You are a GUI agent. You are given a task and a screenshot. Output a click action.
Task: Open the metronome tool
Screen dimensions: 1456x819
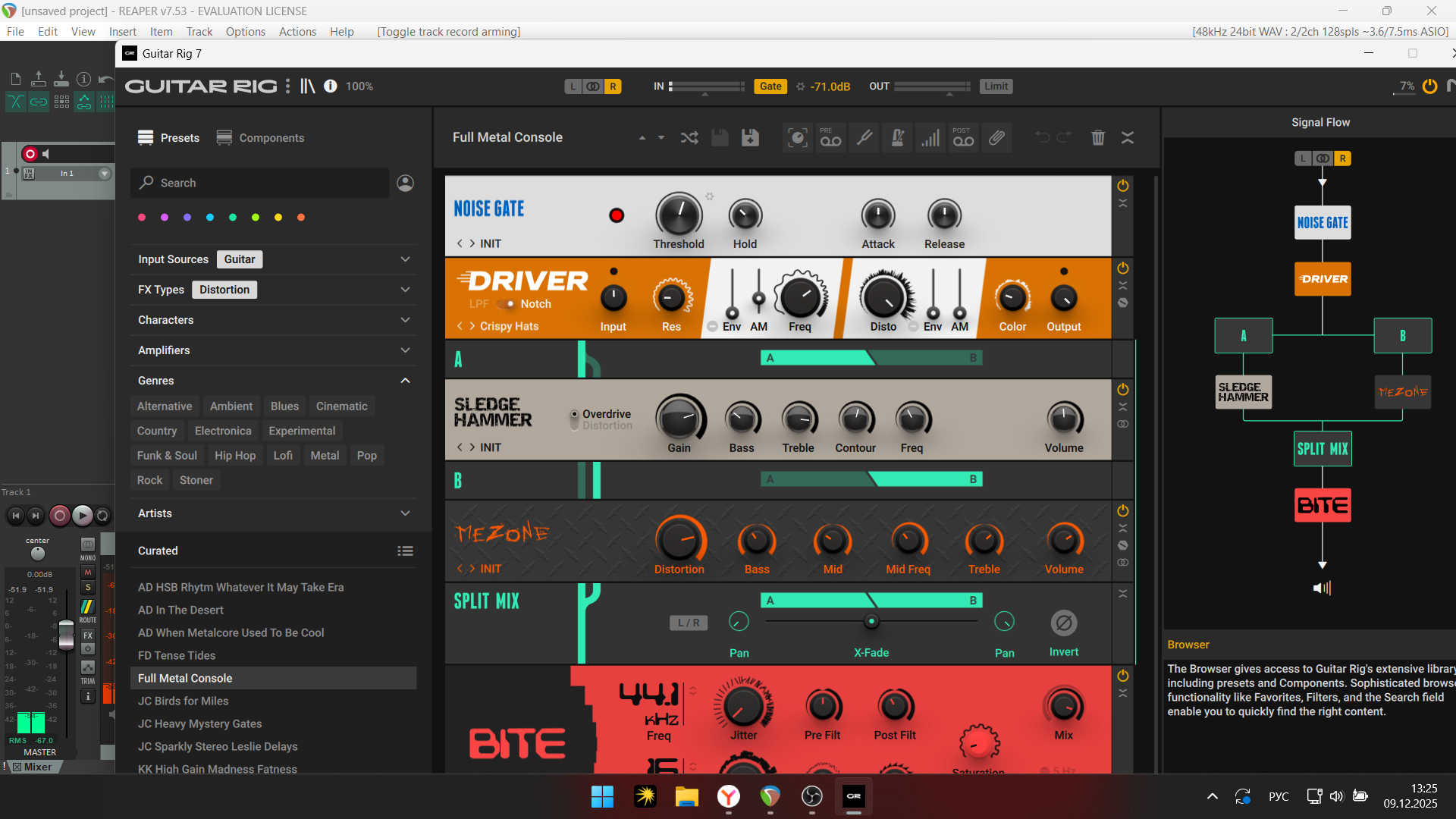coord(898,138)
